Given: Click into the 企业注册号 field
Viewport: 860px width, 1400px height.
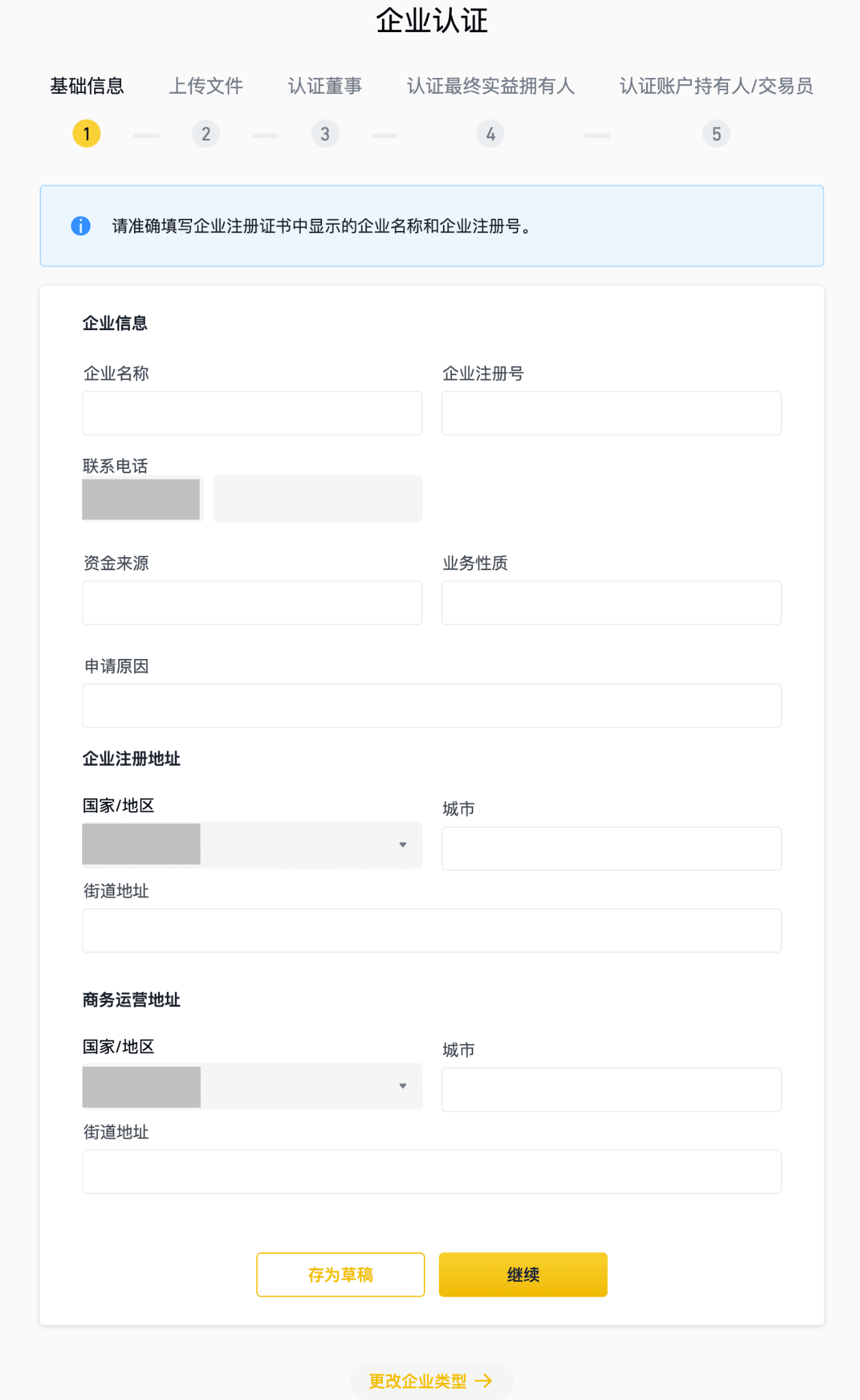Looking at the screenshot, I should click(x=611, y=414).
